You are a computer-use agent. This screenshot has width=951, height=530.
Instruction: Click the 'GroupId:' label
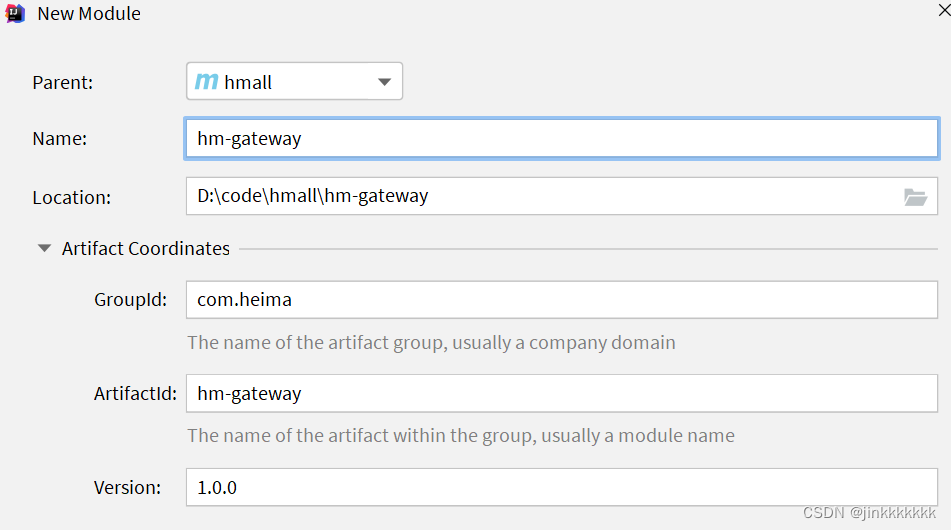coord(130,300)
